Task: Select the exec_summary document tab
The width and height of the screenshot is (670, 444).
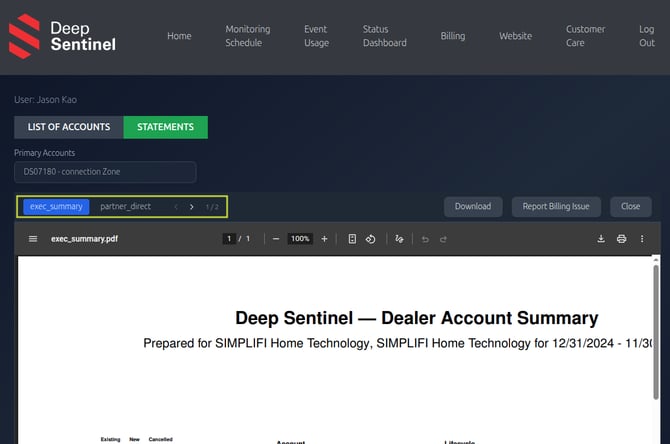Action: click(56, 207)
